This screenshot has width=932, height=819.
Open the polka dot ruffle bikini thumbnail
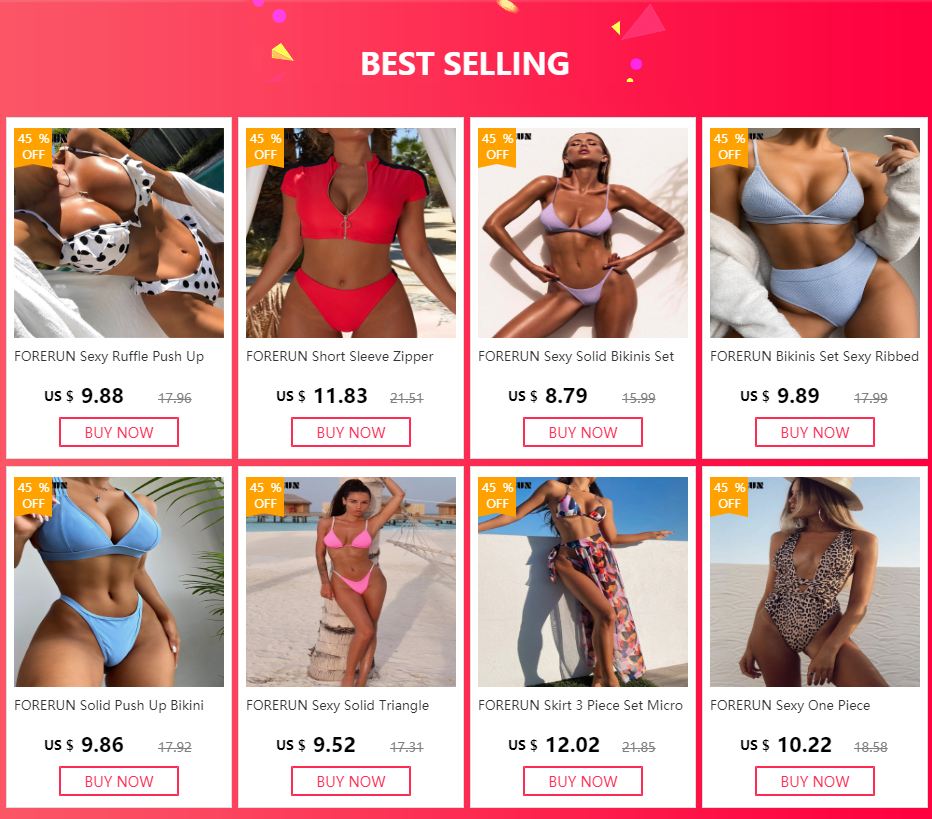[119, 233]
